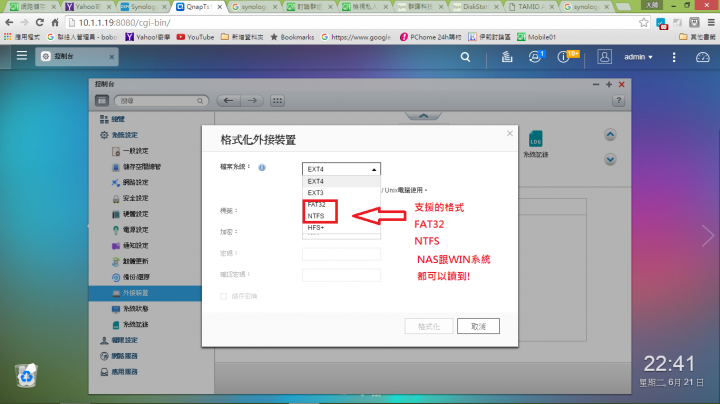Click the QTS desktop search magnifier icon
Screen dimensions: 720x404
tap(465, 57)
